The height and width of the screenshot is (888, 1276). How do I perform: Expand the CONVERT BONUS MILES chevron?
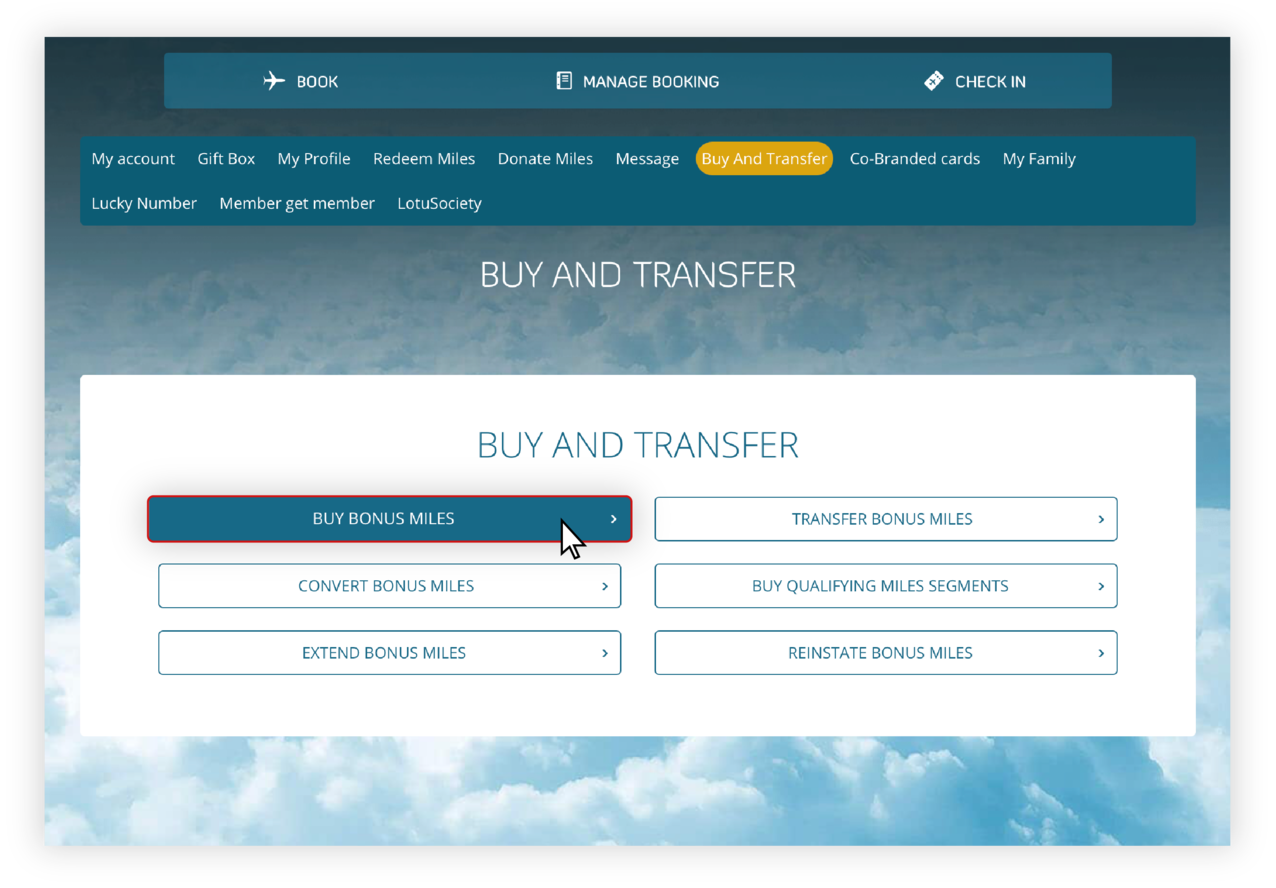[603, 586]
